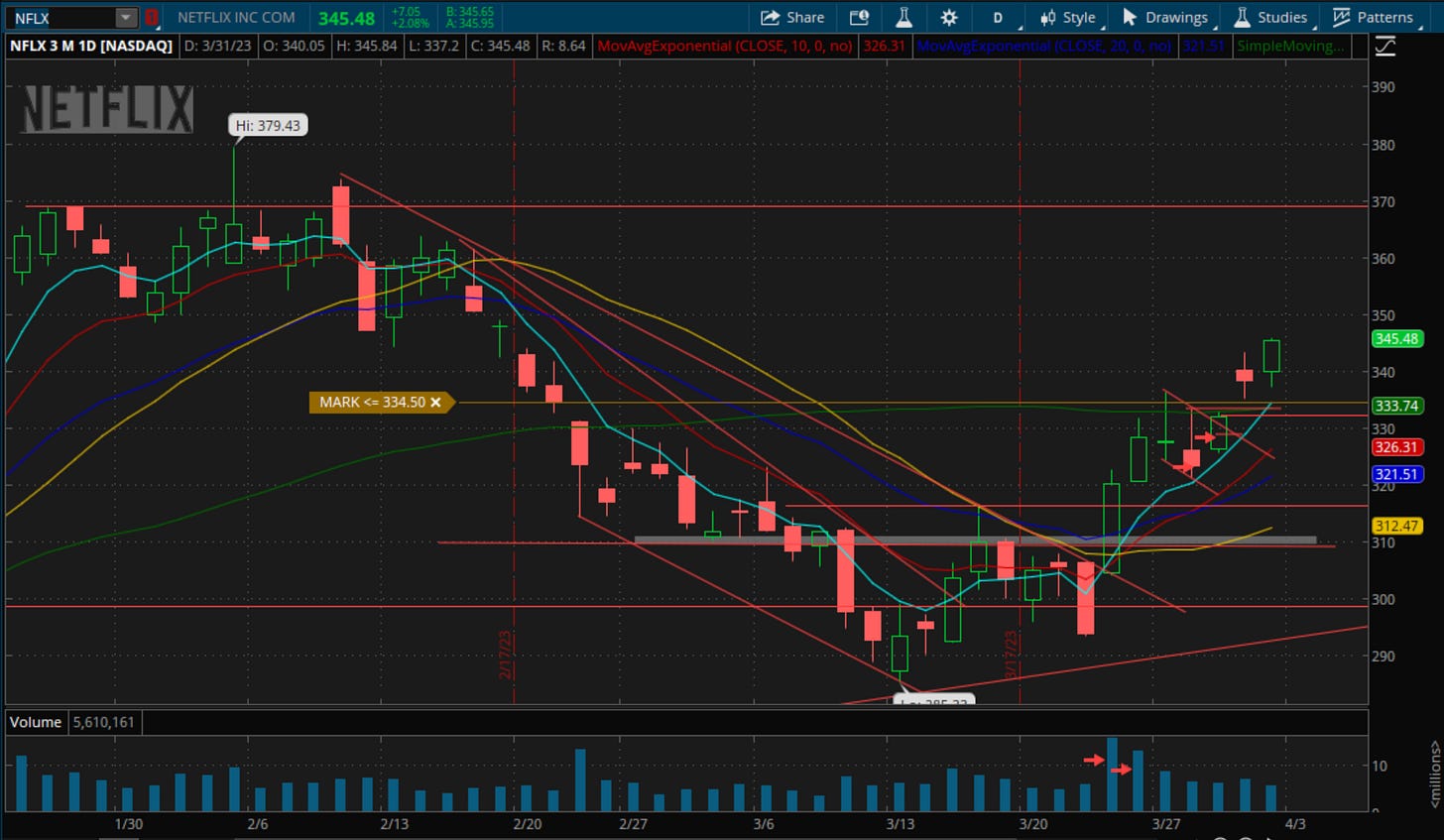
Task: Open the D timeframe dropdown
Action: [x=999, y=18]
